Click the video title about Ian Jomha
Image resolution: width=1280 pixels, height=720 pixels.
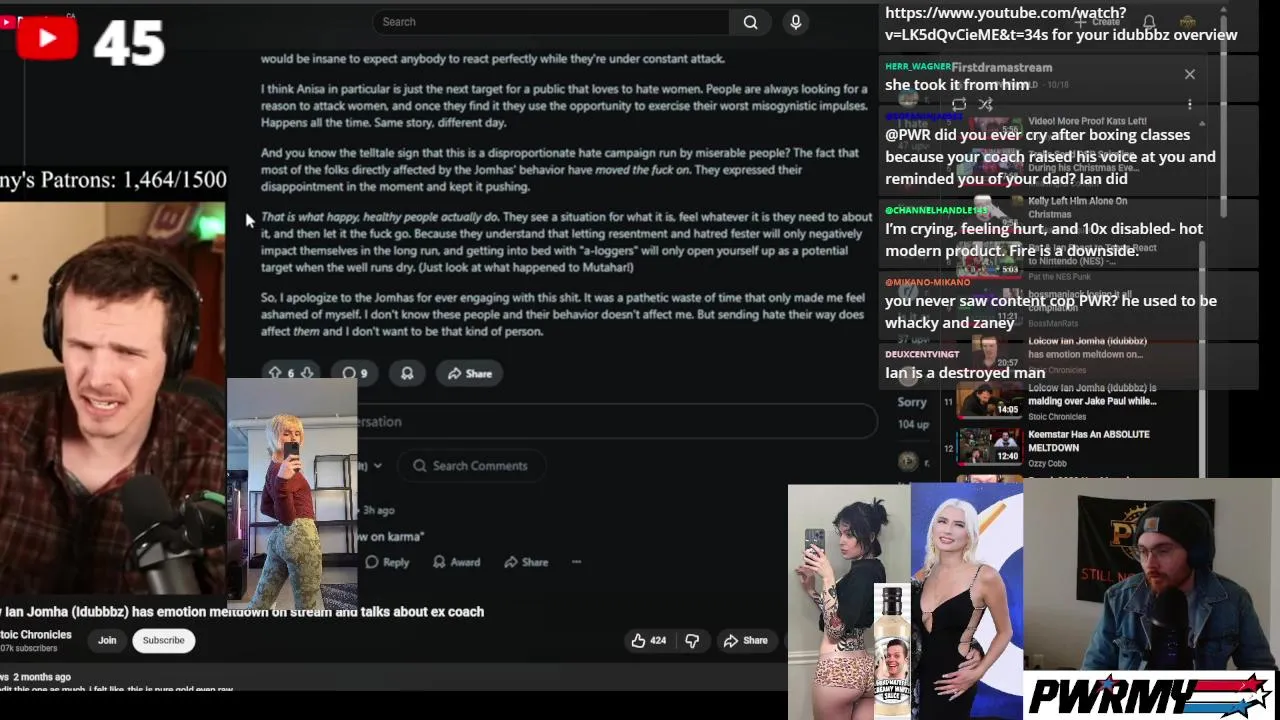242,611
